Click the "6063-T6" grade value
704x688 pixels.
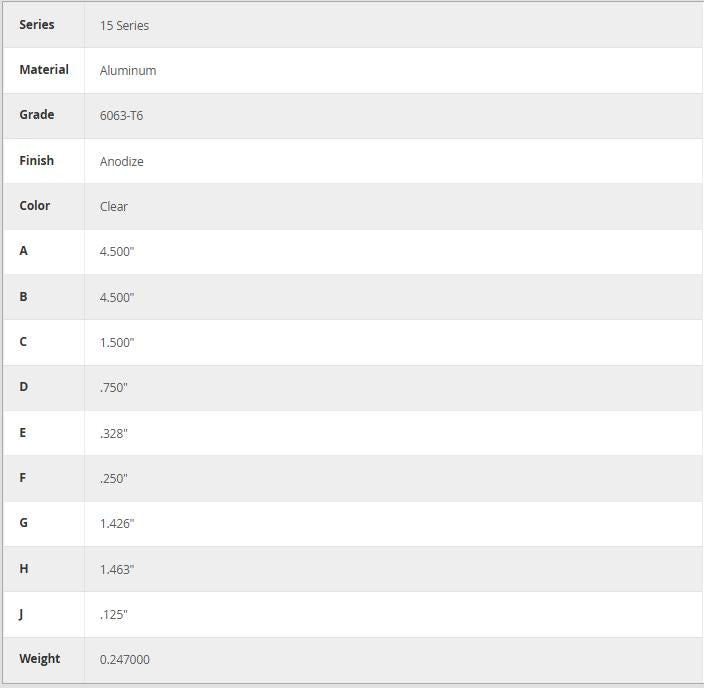tap(121, 116)
